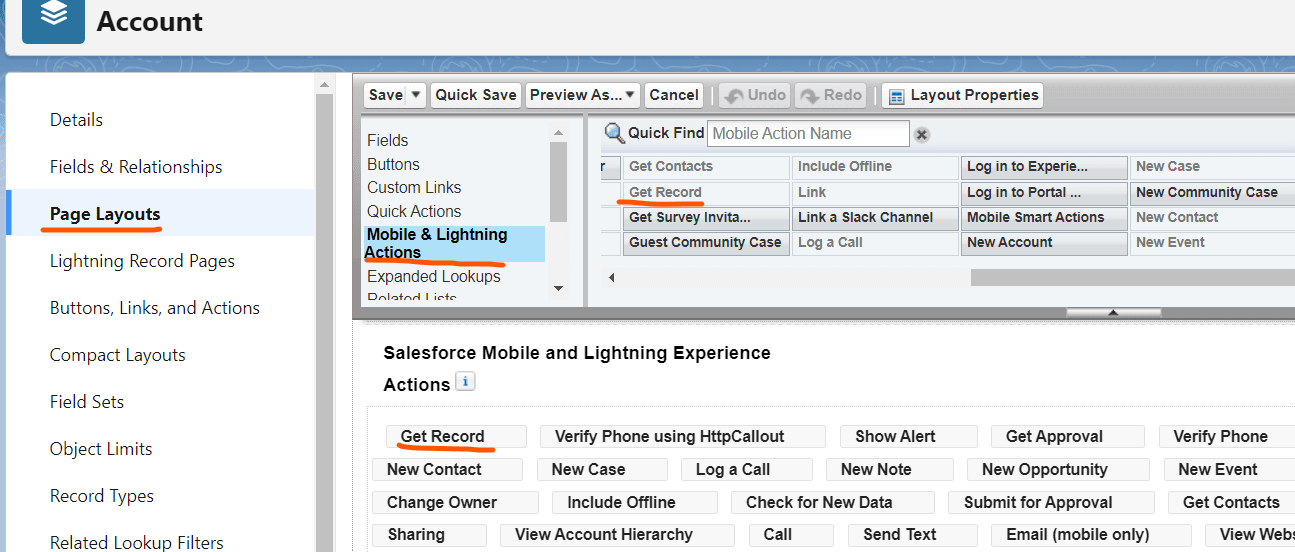Image resolution: width=1295 pixels, height=552 pixels.
Task: Open Record Types
Action: pyautogui.click(x=102, y=495)
